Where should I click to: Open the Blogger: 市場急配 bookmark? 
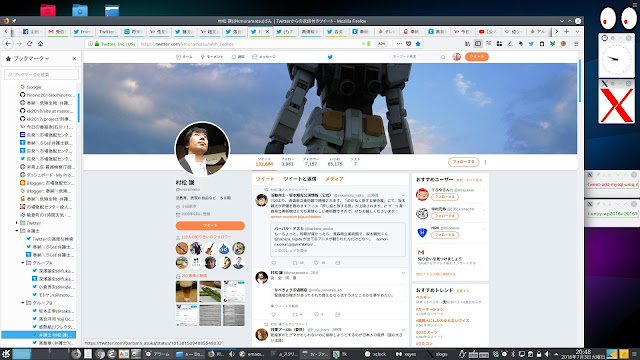[47, 183]
